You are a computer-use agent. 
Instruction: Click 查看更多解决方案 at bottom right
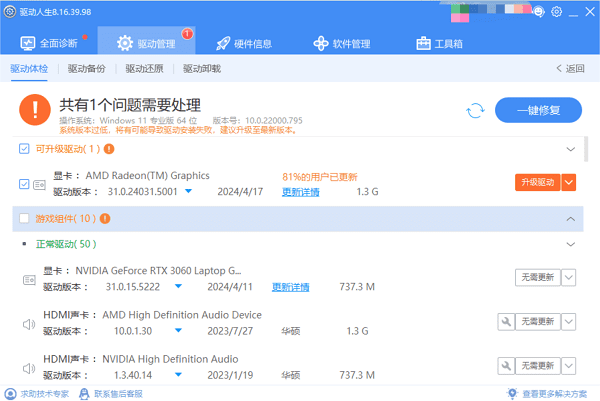(551, 394)
